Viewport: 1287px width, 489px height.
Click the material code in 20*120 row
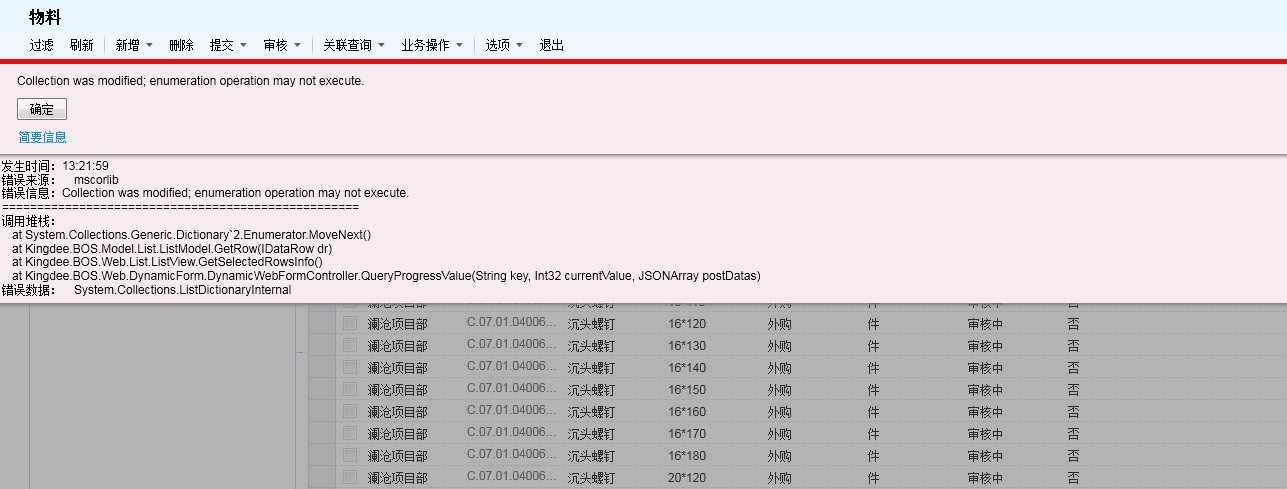click(512, 478)
